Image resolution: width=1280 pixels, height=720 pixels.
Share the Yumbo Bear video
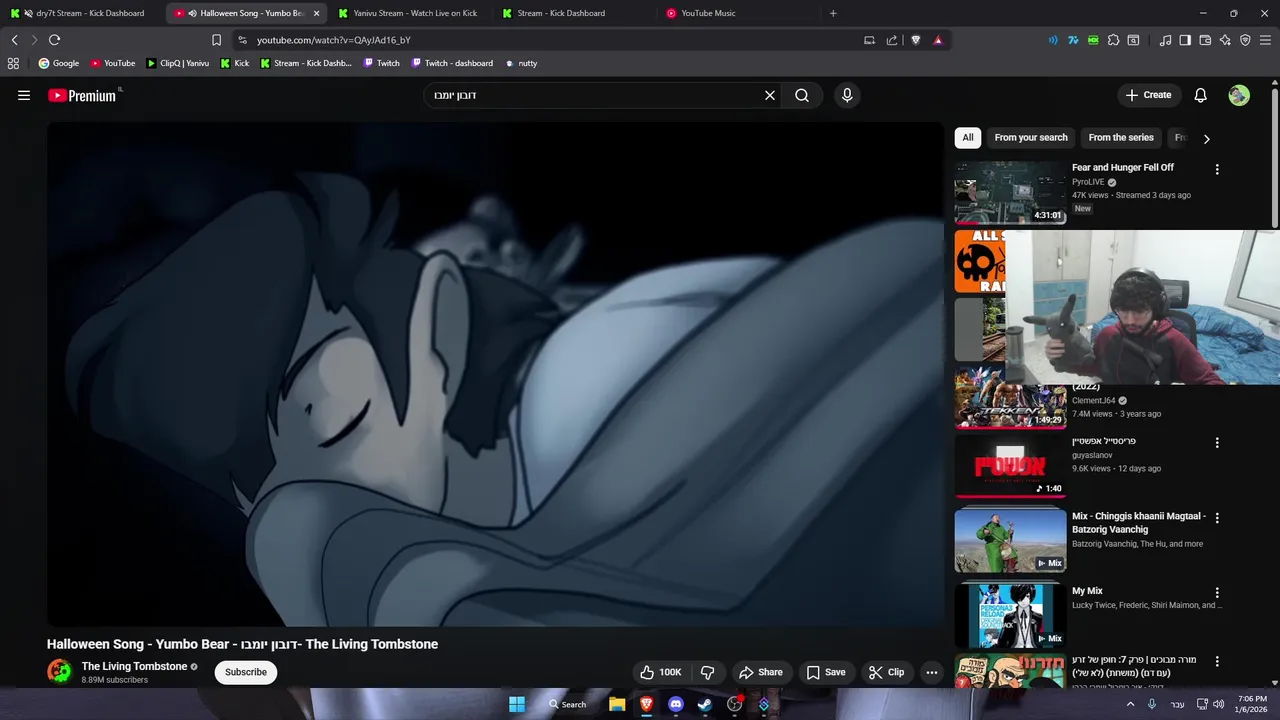pos(761,672)
